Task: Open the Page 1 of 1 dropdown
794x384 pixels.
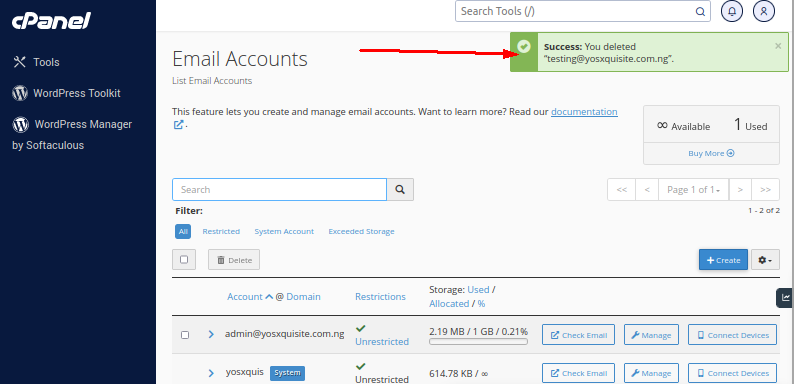Action: (x=693, y=190)
